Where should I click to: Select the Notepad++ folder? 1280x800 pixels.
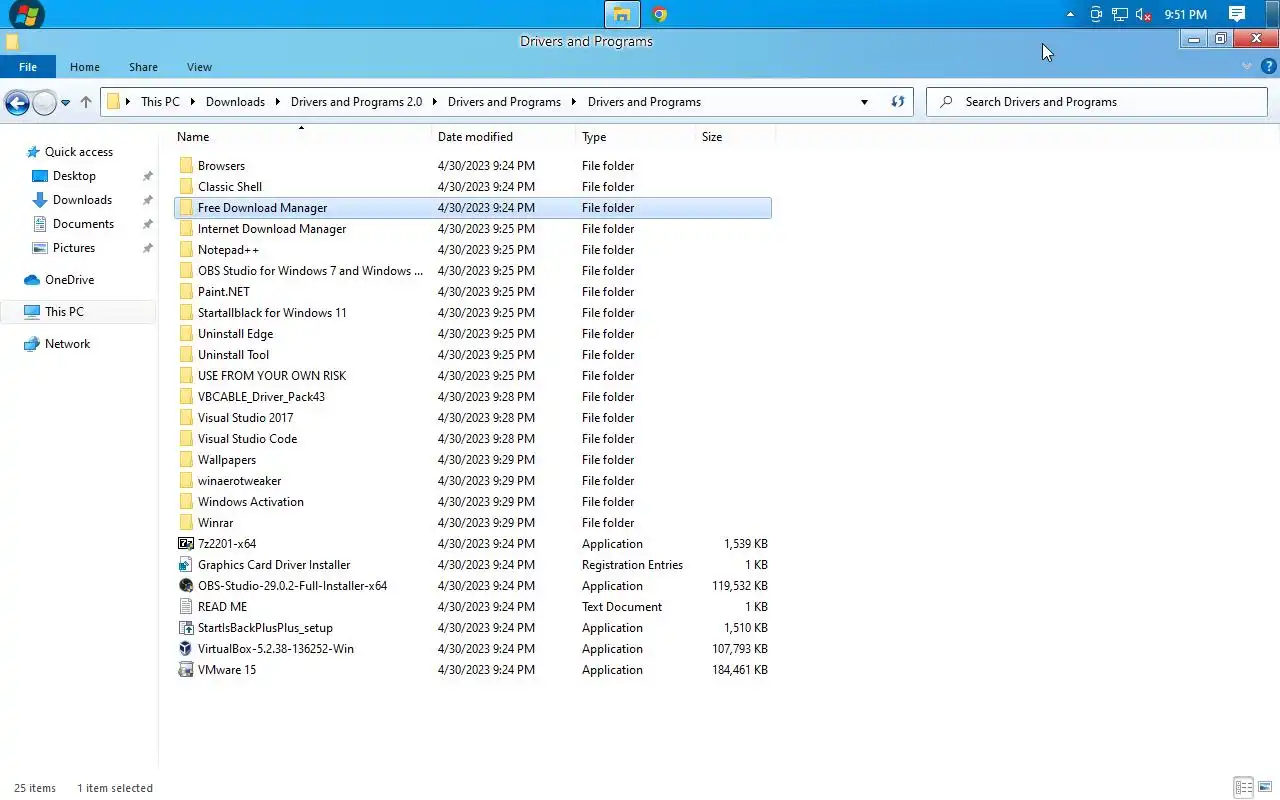point(228,250)
